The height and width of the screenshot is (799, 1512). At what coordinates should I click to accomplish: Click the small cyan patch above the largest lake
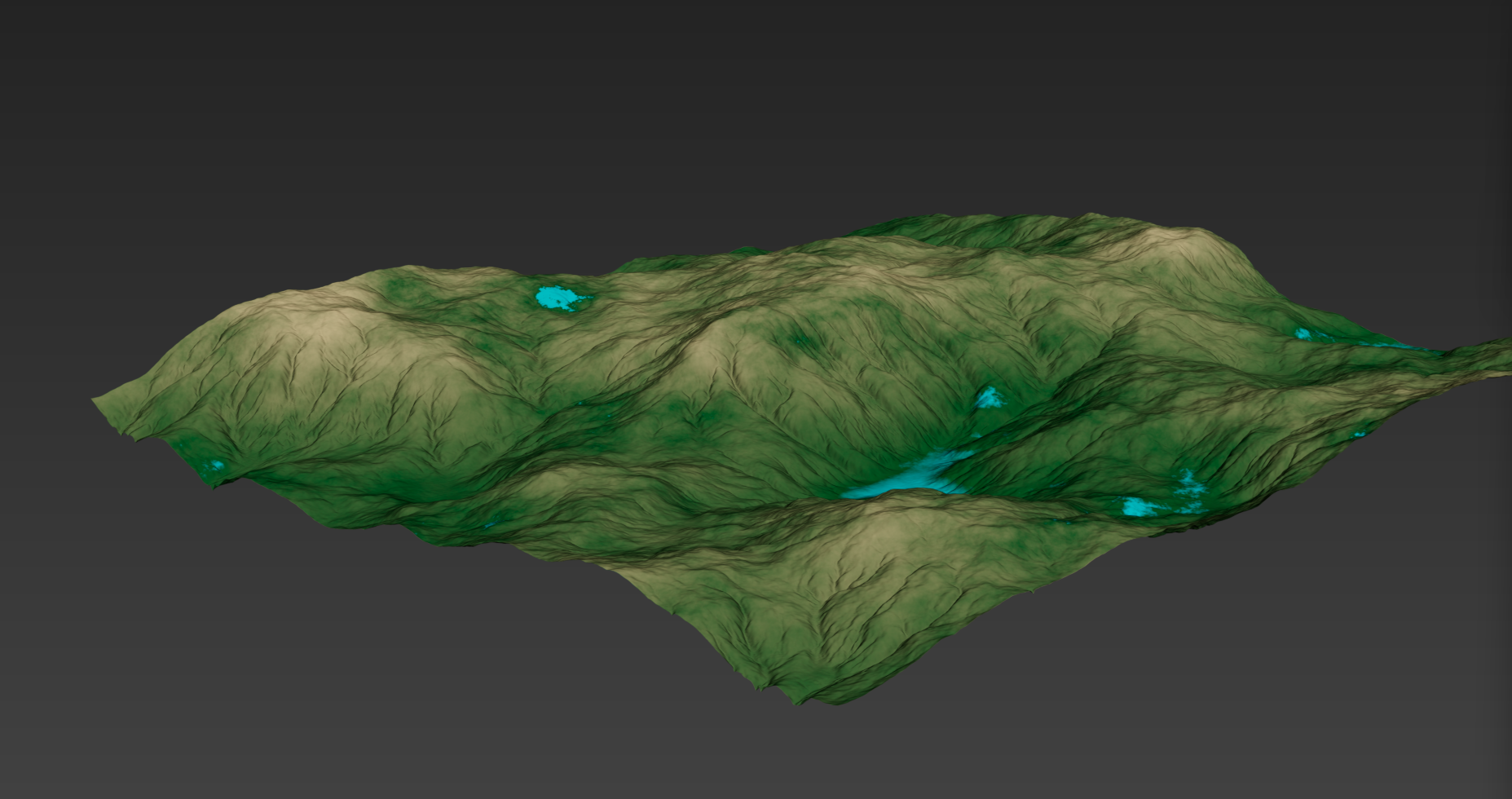[990, 398]
